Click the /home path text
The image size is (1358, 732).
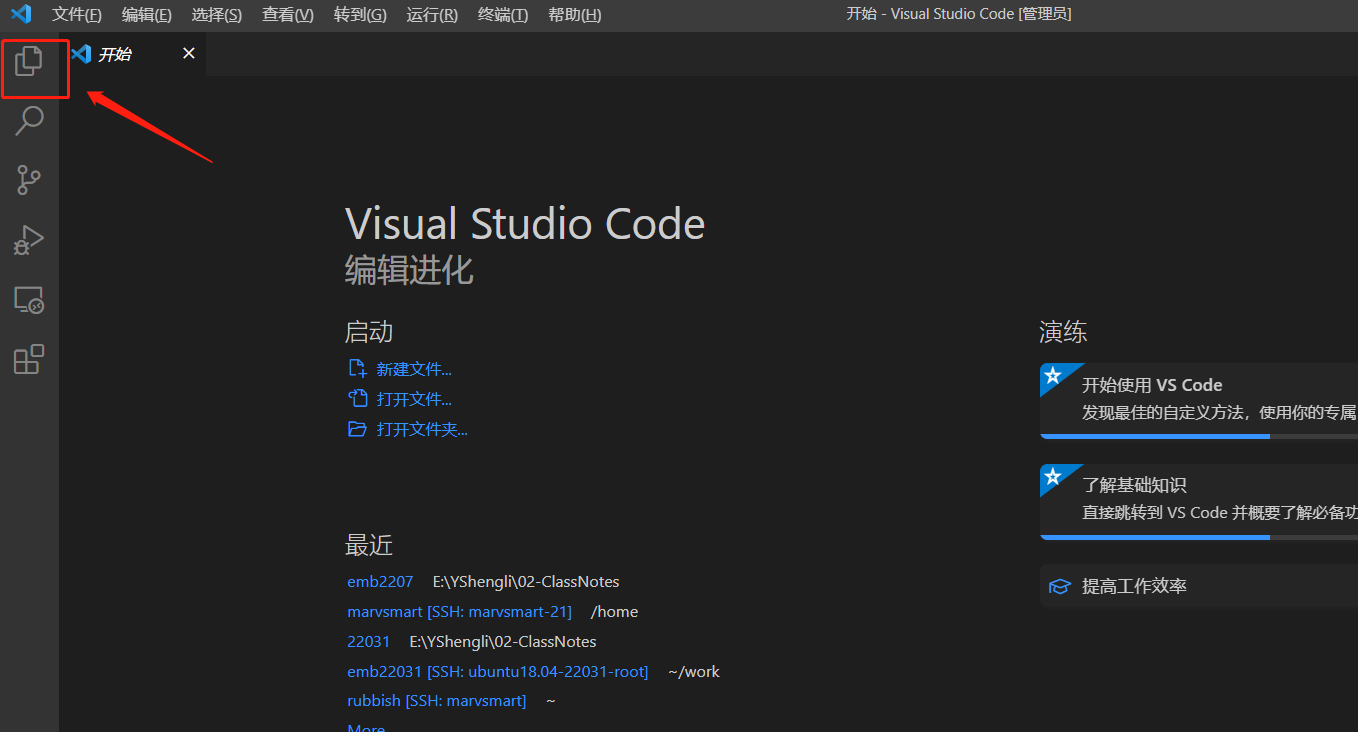(614, 612)
